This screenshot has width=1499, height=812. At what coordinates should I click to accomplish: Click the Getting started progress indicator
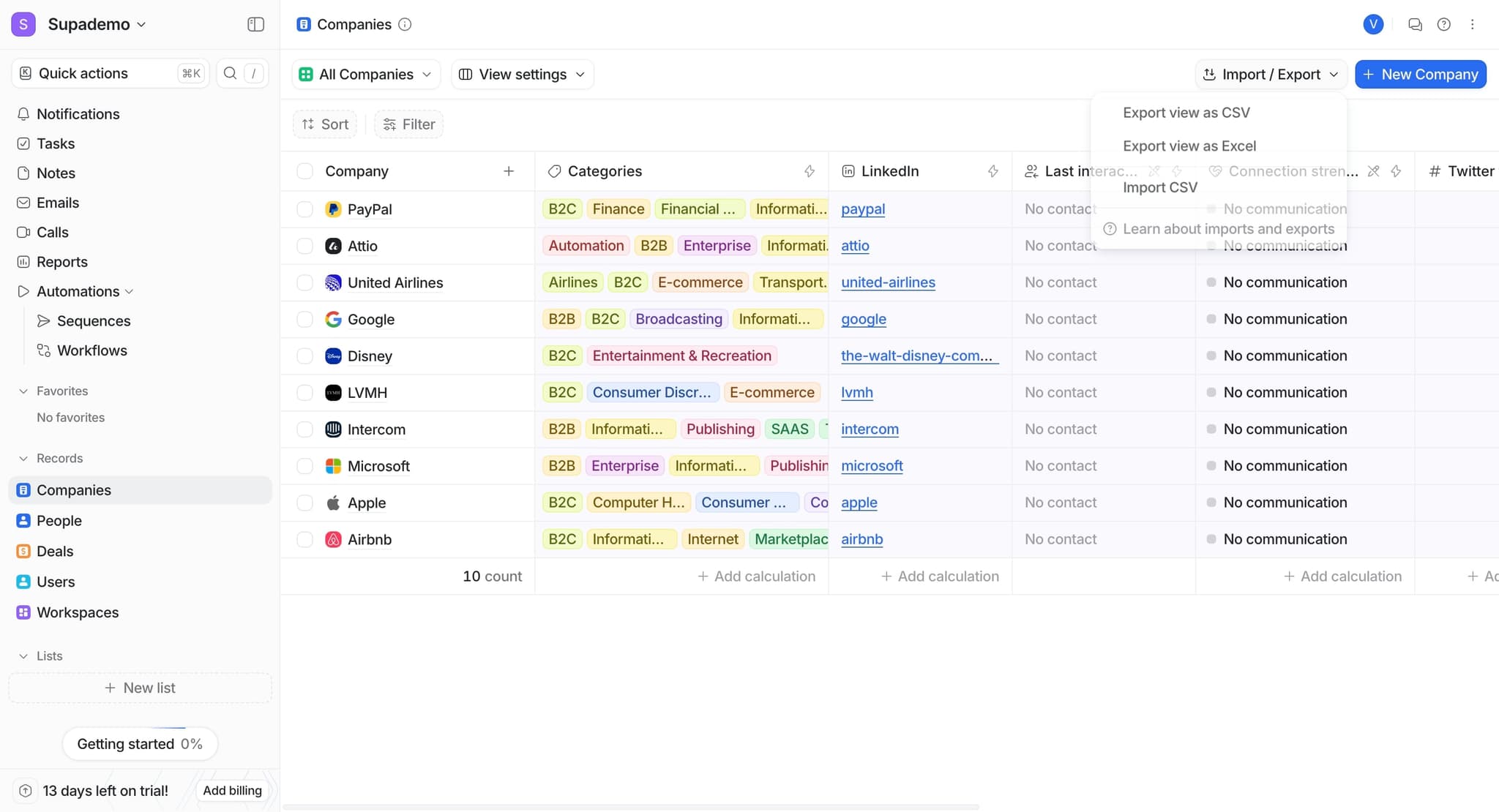(139, 744)
